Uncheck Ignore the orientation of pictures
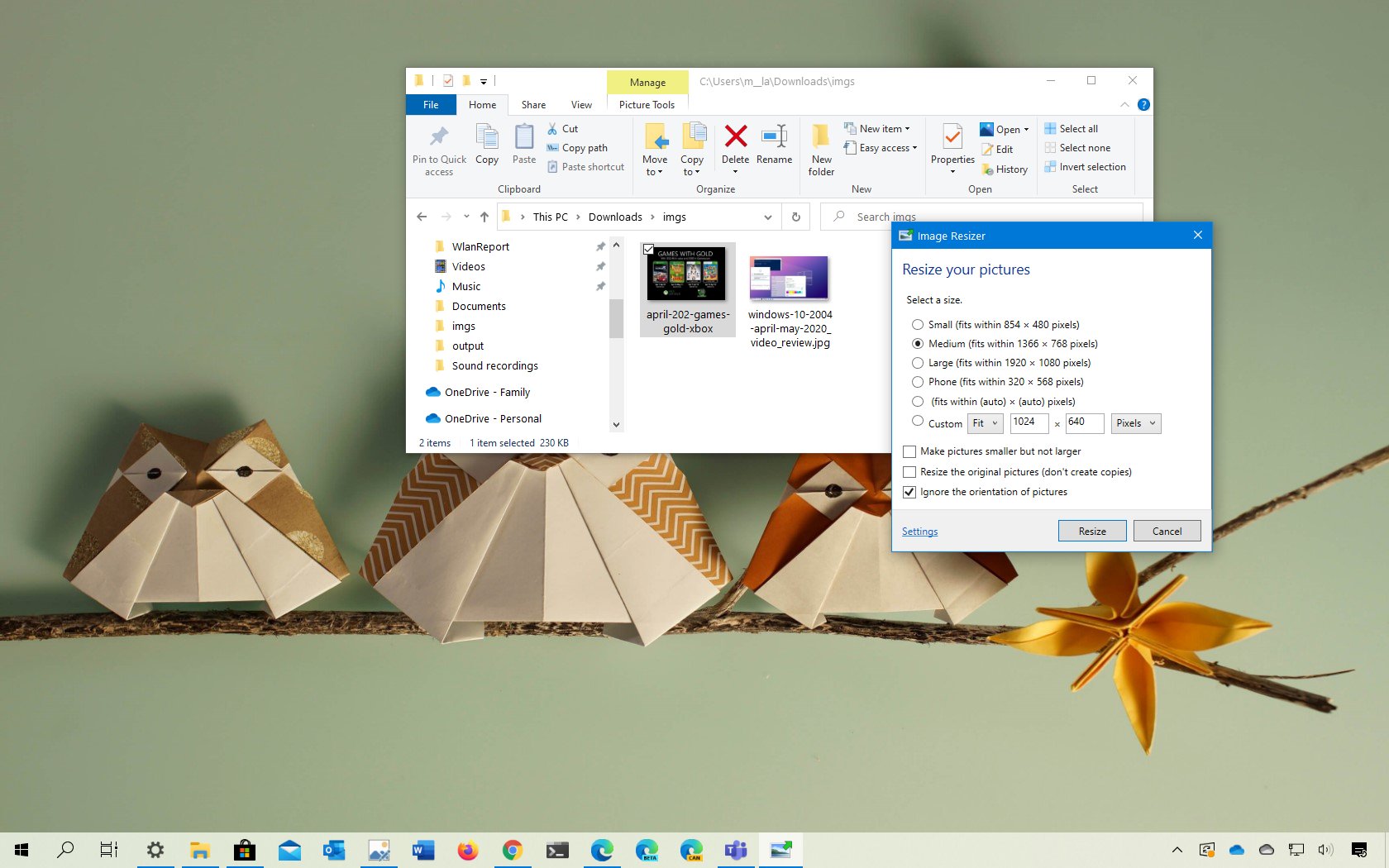The width and height of the screenshot is (1389, 868). [x=909, y=492]
